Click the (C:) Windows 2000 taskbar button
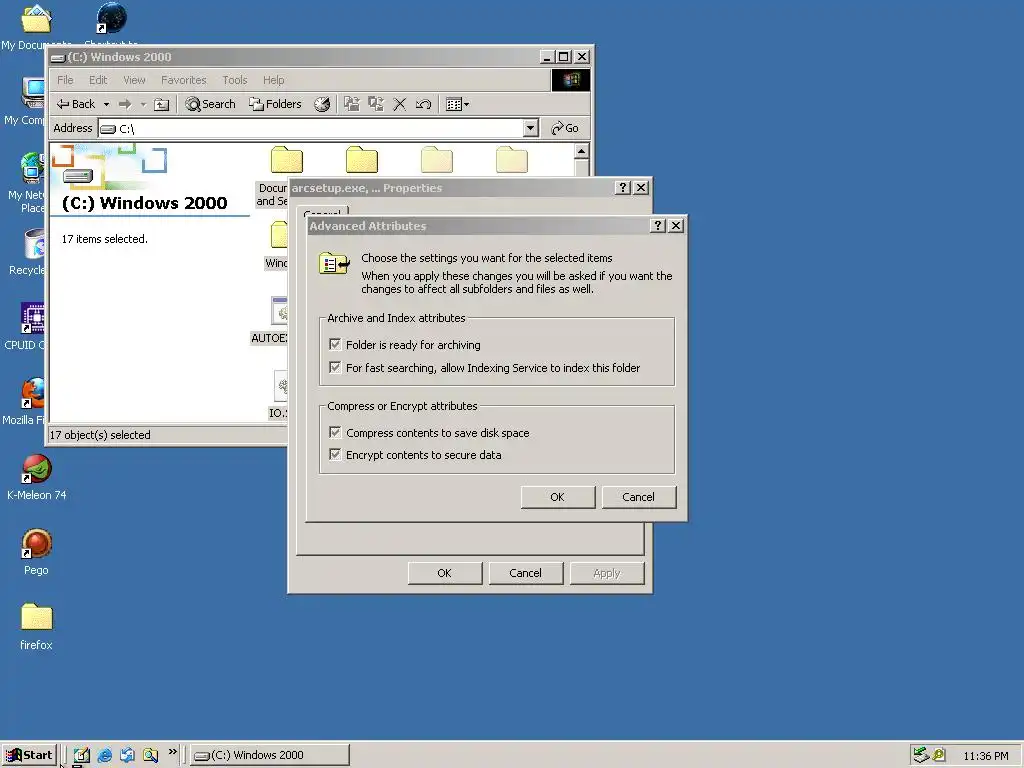 point(270,755)
